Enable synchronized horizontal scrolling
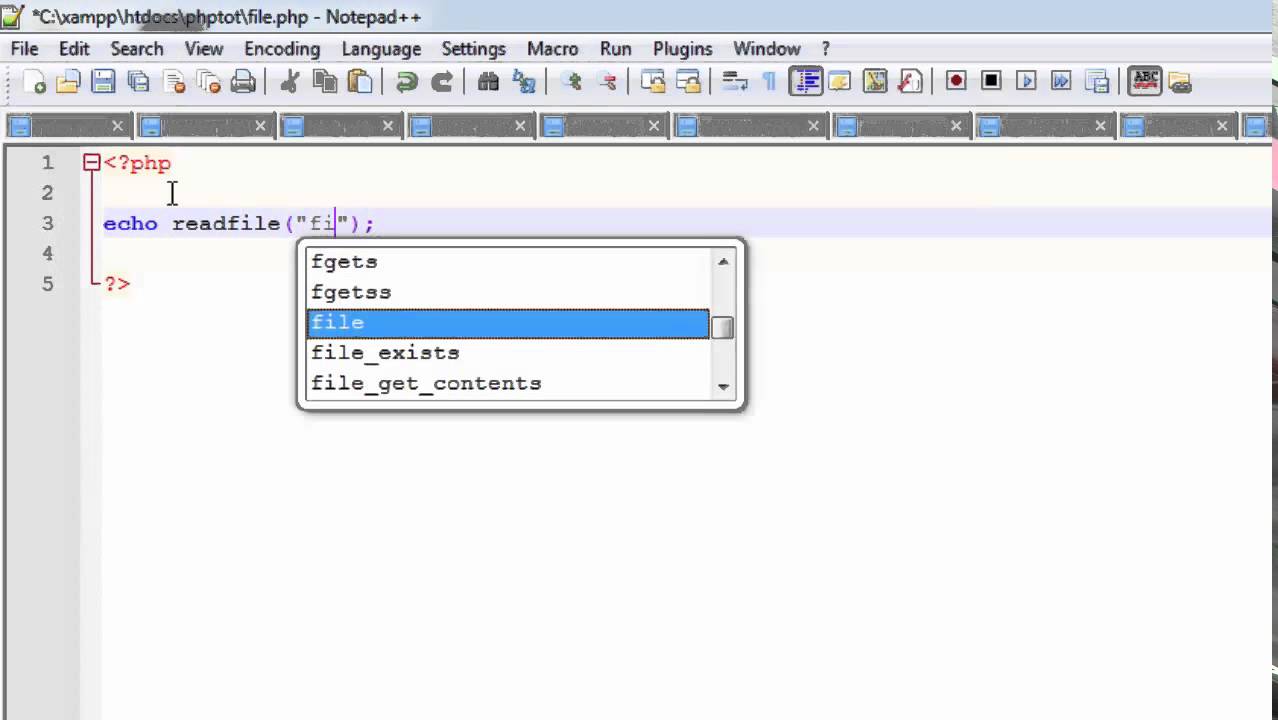Image resolution: width=1278 pixels, height=720 pixels. tap(688, 82)
